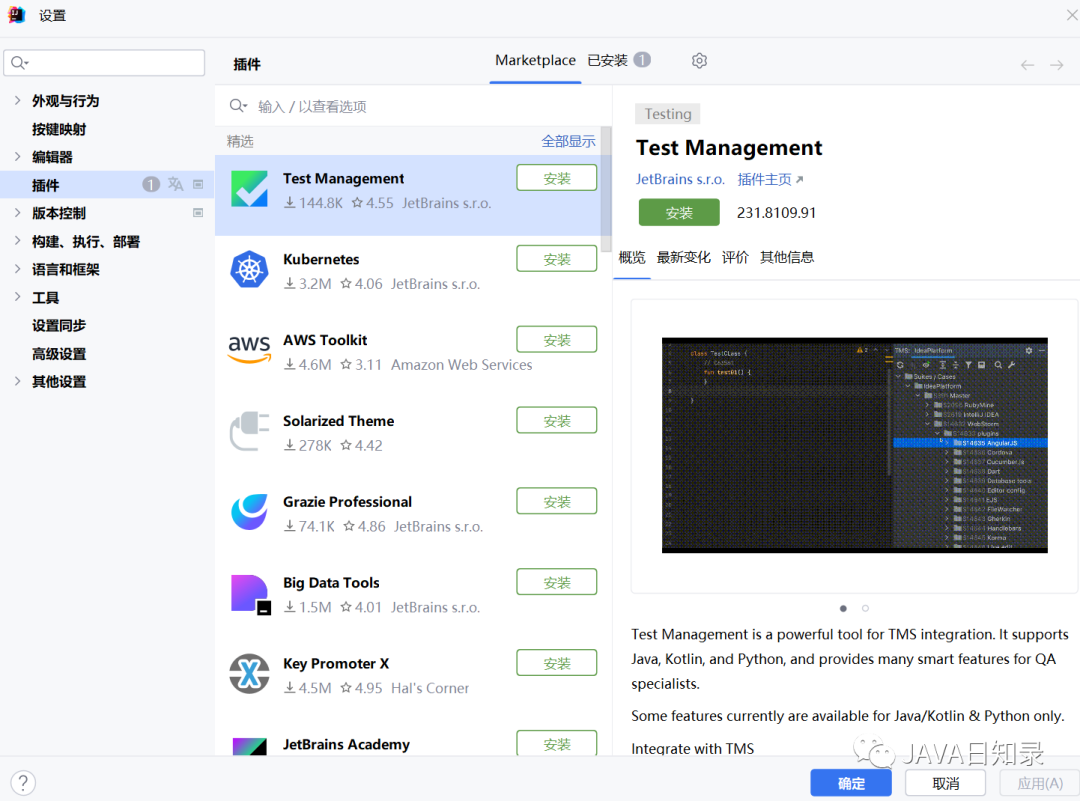
Task: Click the 取消 button
Action: coord(945,783)
